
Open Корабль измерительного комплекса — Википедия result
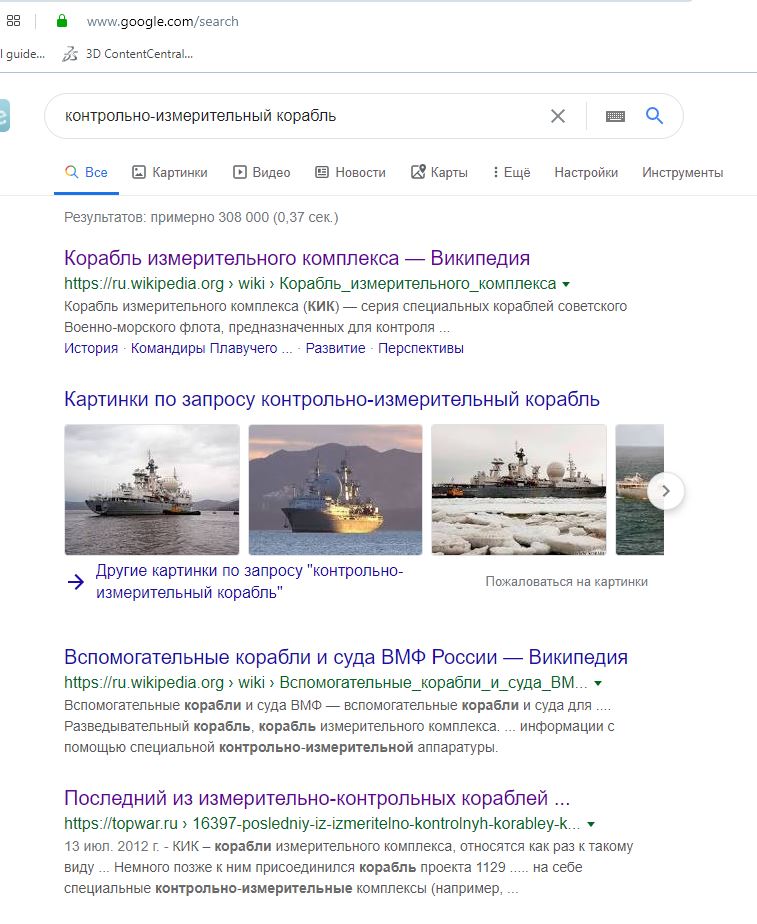coord(297,258)
